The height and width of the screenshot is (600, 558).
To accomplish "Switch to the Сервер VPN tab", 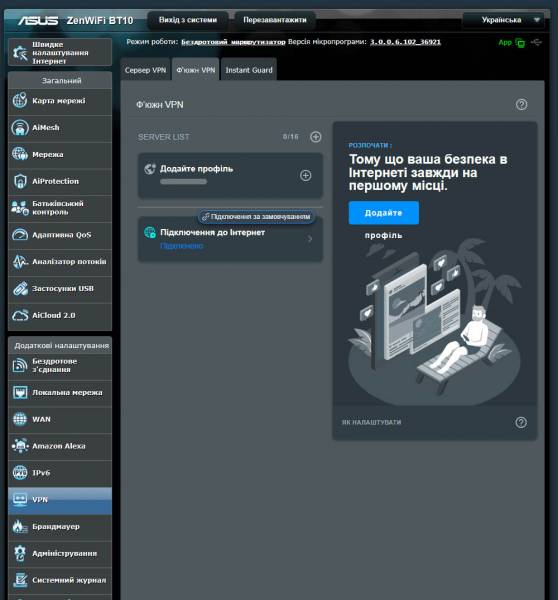I will coord(145,70).
